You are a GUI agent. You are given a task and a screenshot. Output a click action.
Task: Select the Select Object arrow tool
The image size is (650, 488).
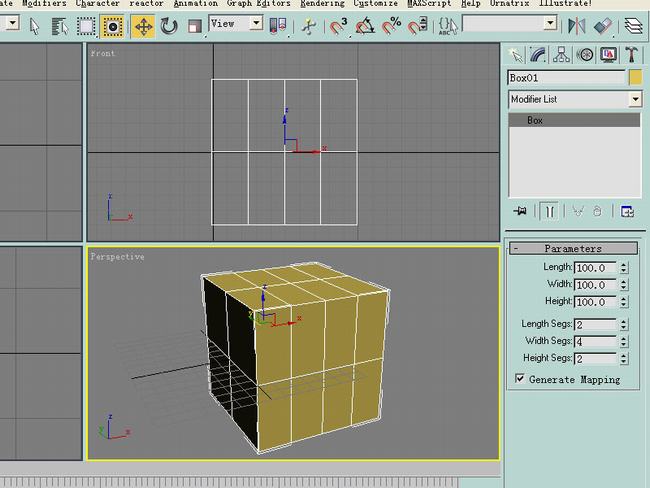(x=34, y=27)
